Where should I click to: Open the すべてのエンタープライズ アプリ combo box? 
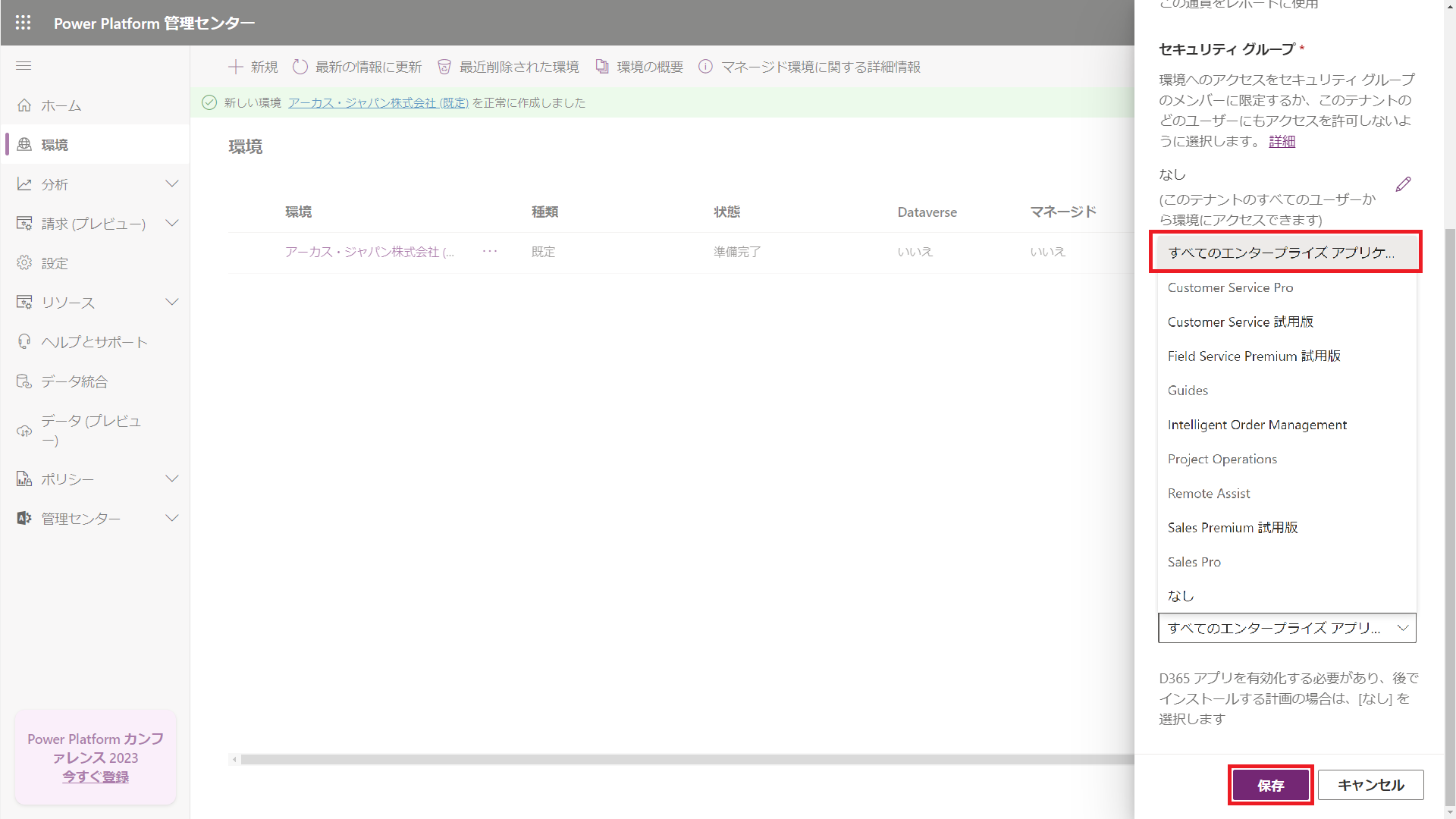[x=1287, y=628]
